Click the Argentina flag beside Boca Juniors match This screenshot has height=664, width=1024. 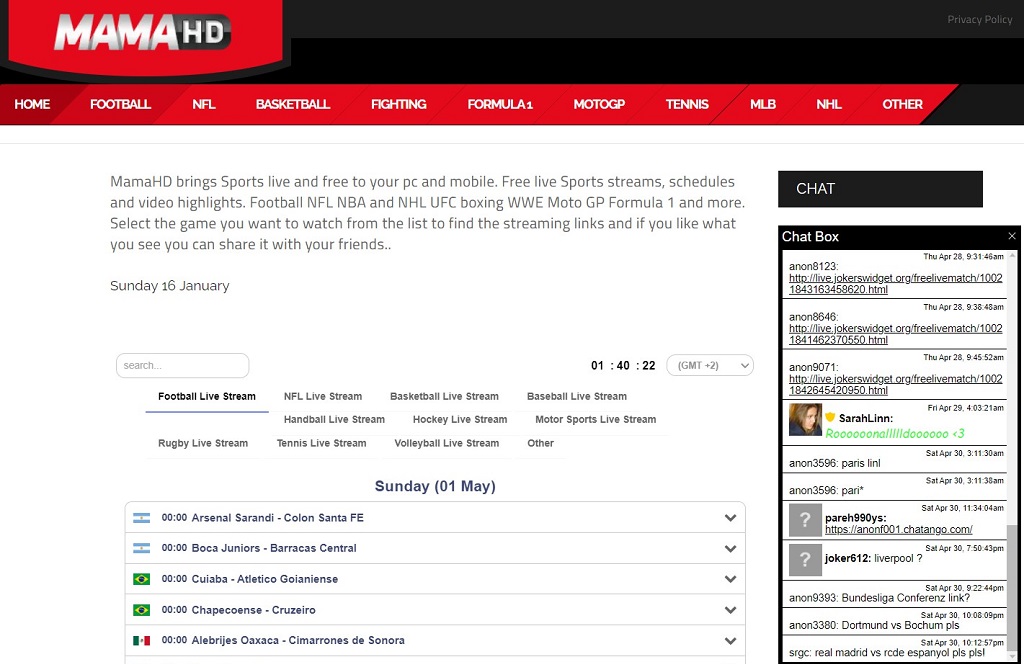(x=142, y=548)
